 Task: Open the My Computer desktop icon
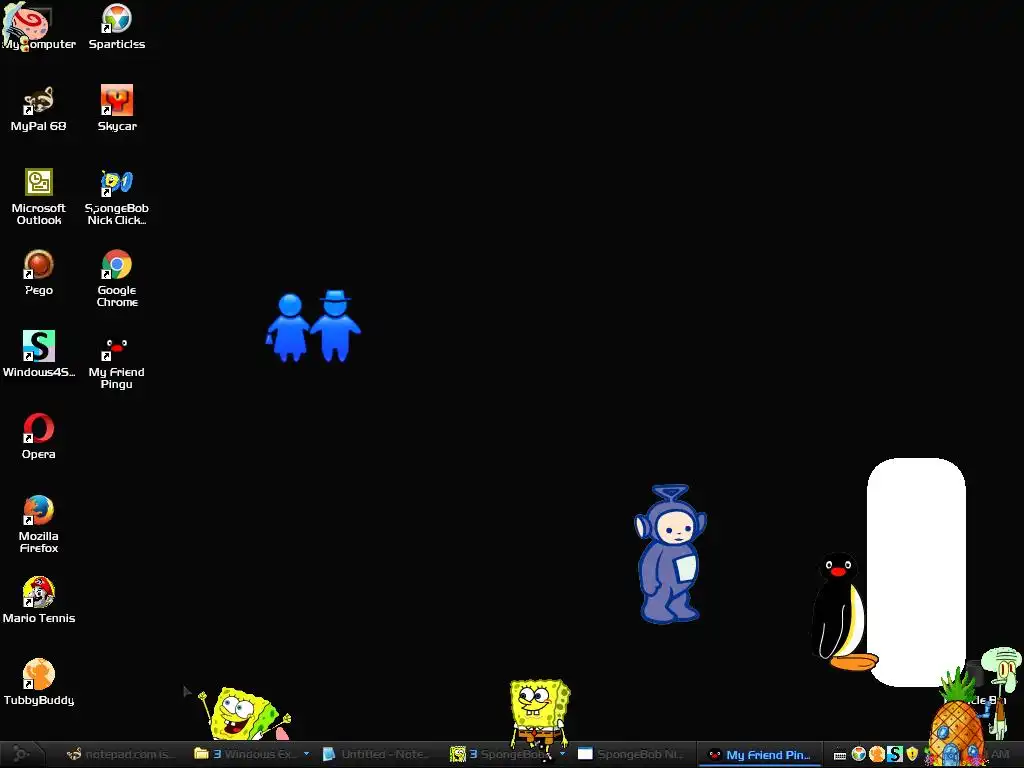(x=38, y=27)
